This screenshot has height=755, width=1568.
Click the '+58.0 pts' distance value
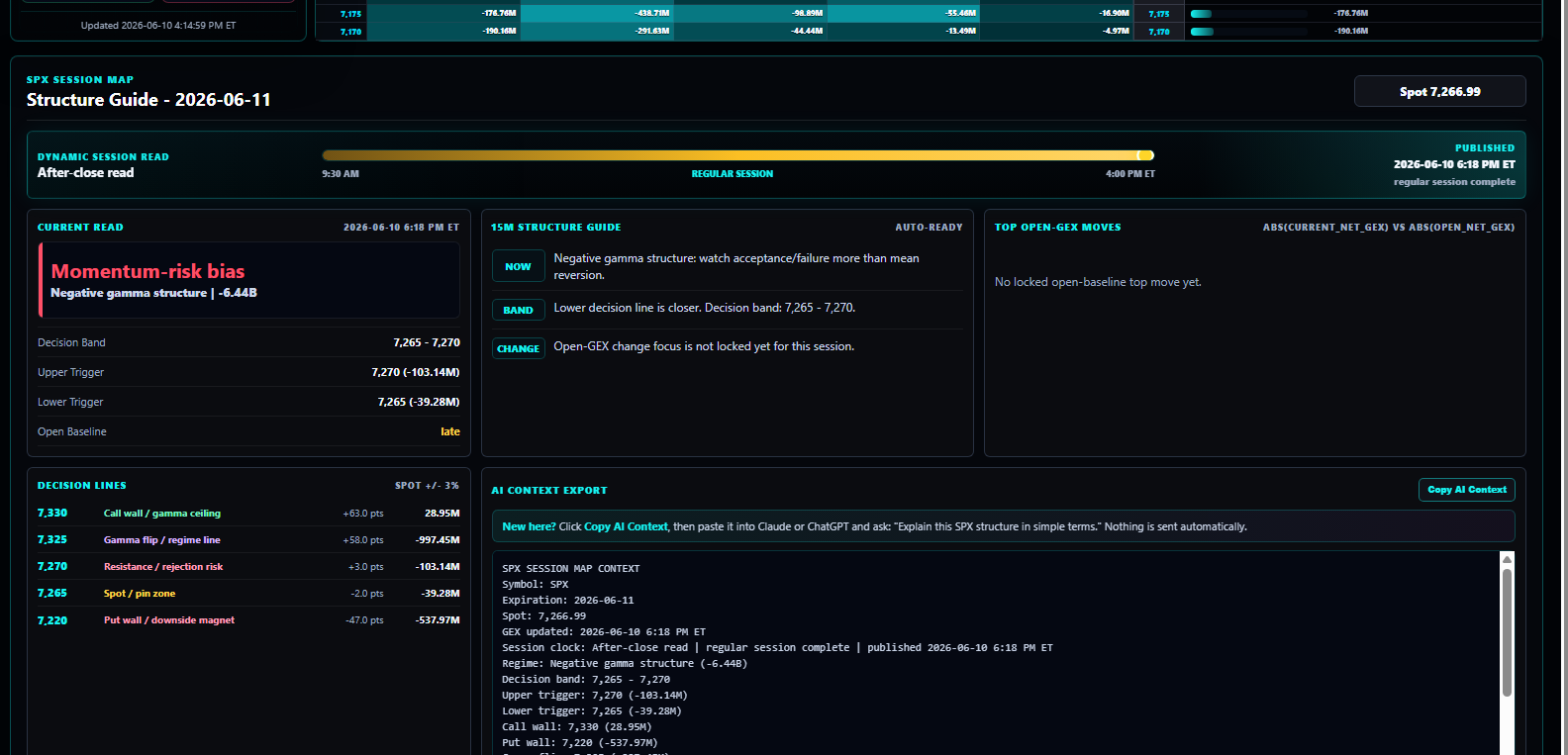(363, 540)
